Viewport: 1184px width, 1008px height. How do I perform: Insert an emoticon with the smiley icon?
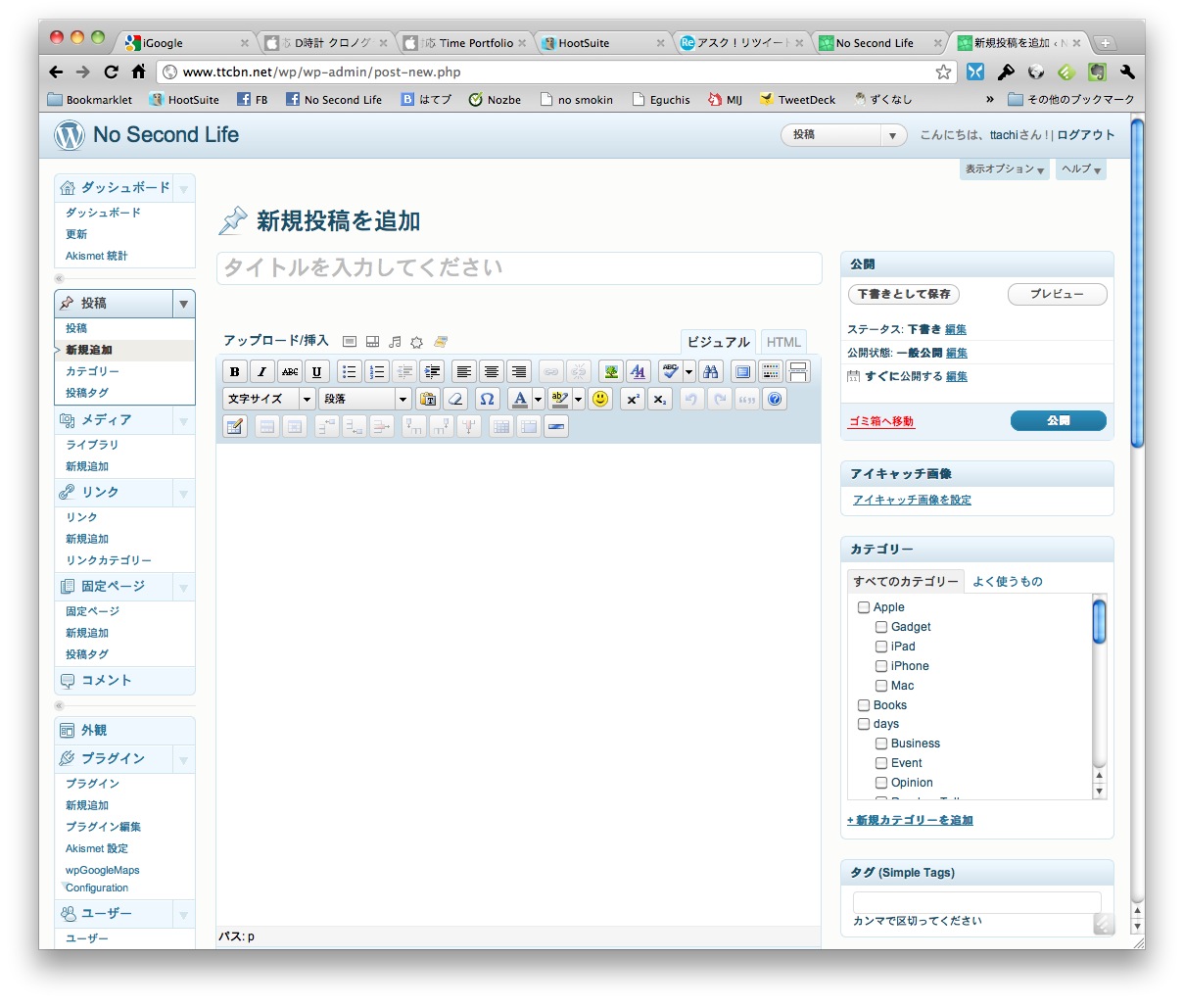(x=600, y=399)
